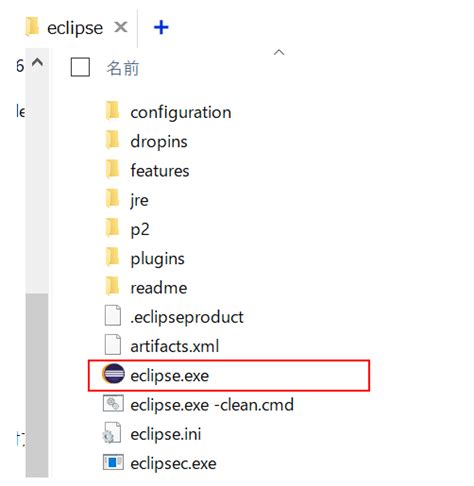474x486 pixels.
Task: Select the 'eclipsec.exe' file name
Action: point(173,464)
